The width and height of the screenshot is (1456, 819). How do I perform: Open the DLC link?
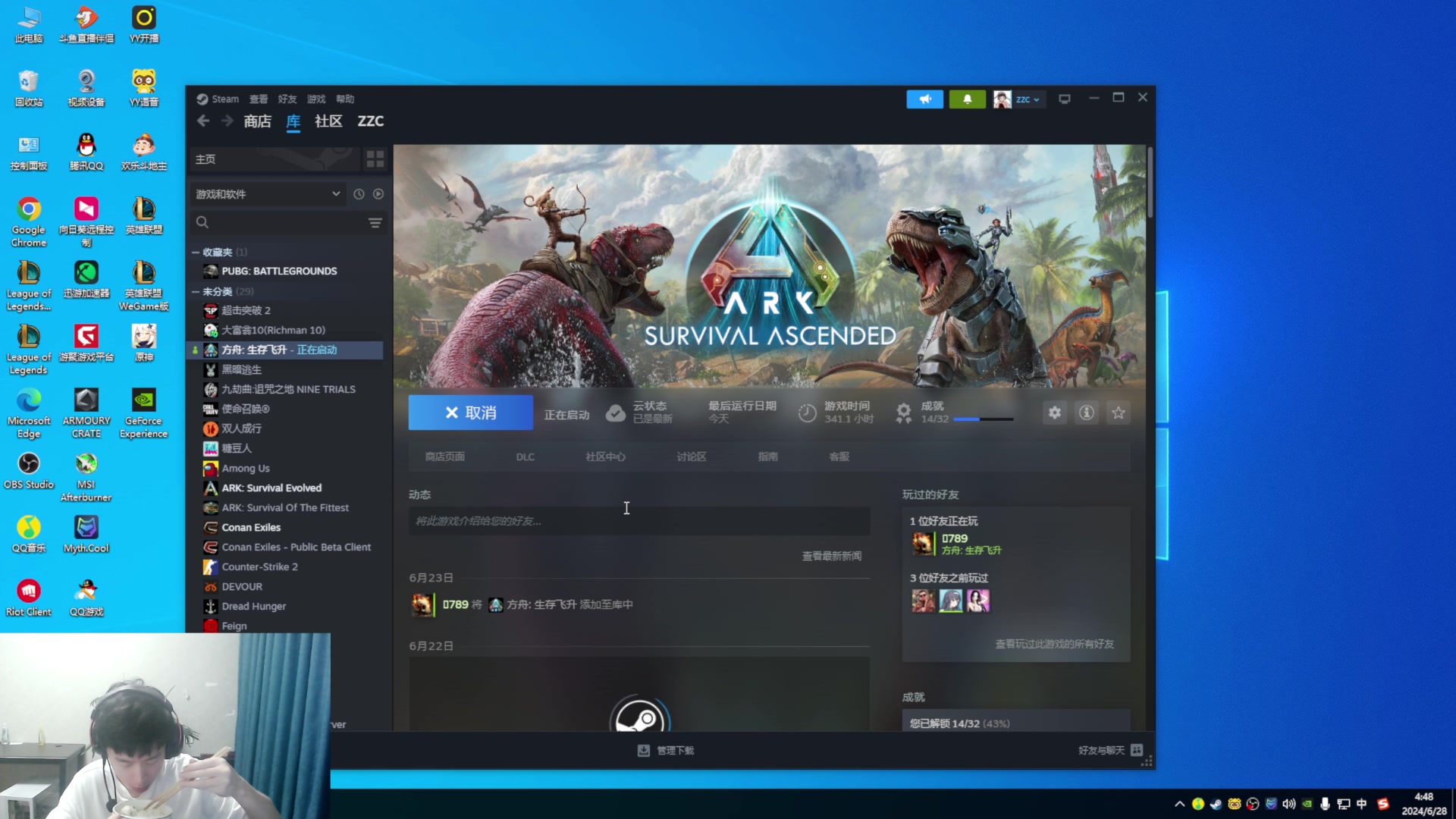pyautogui.click(x=526, y=457)
